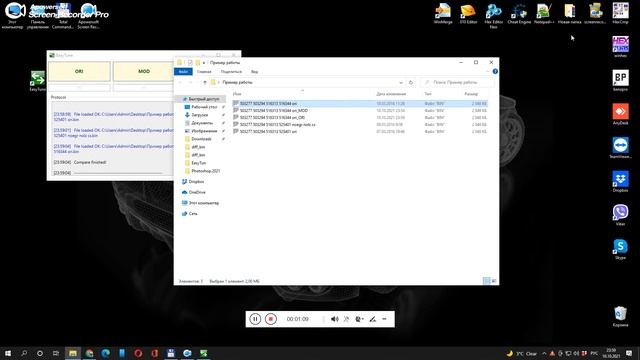Viewport: 640px width, 360px height.
Task: Sort files by the Размер column
Action: point(471,94)
